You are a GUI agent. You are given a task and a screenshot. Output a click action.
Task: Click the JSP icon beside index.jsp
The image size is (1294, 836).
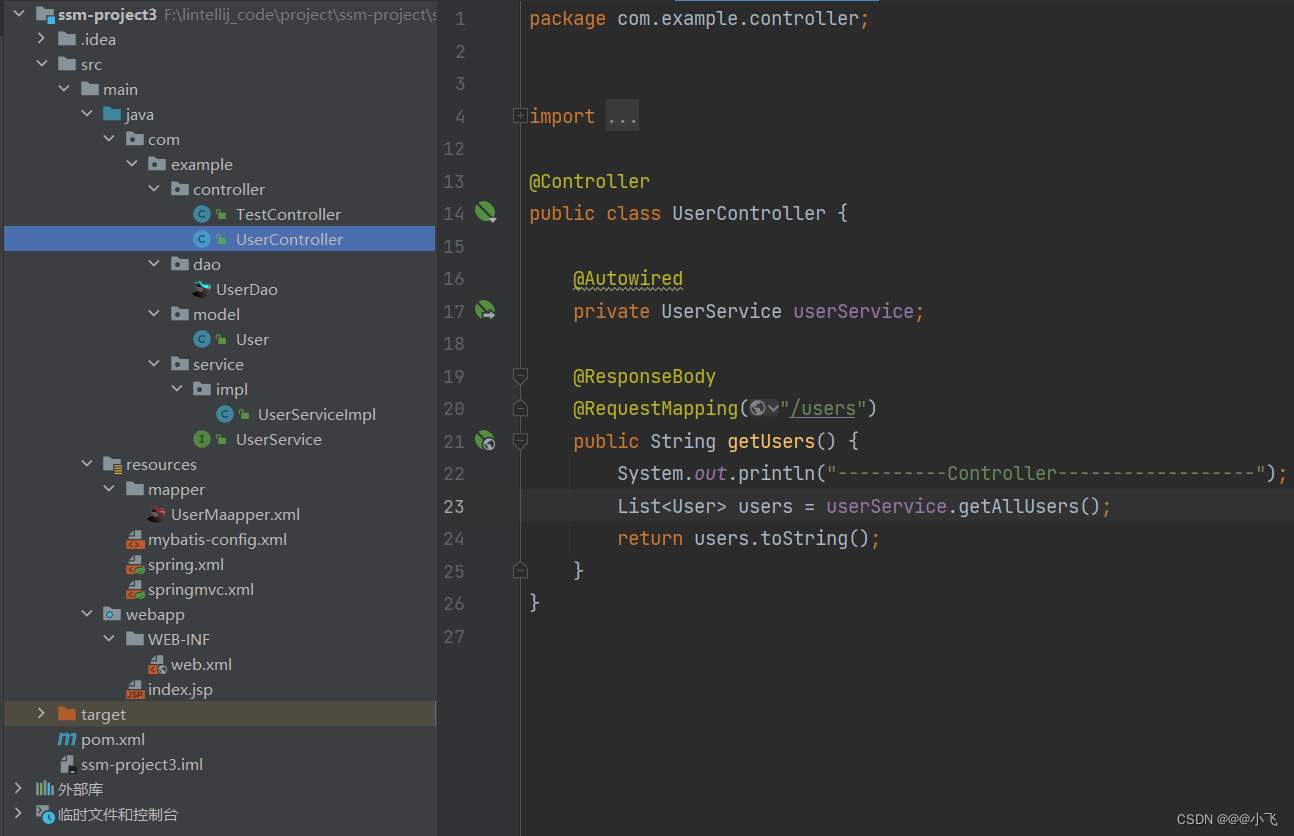(137, 689)
